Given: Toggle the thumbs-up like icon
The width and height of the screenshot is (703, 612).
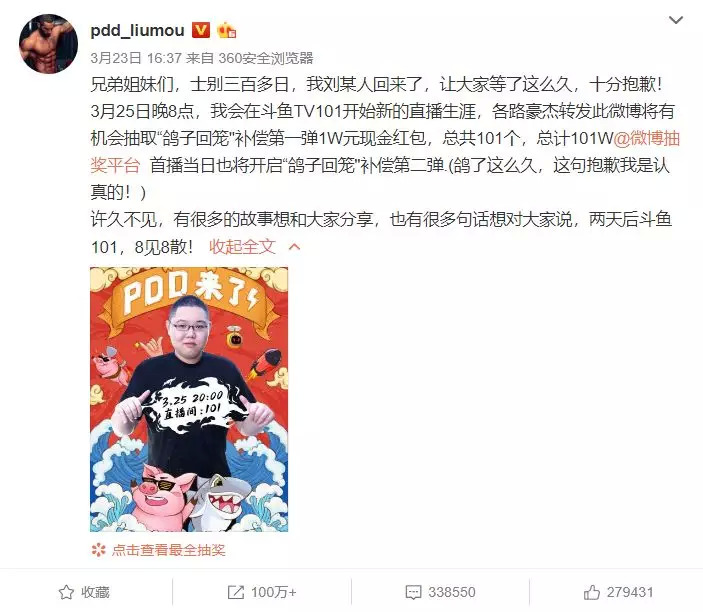Looking at the screenshot, I should 592,592.
